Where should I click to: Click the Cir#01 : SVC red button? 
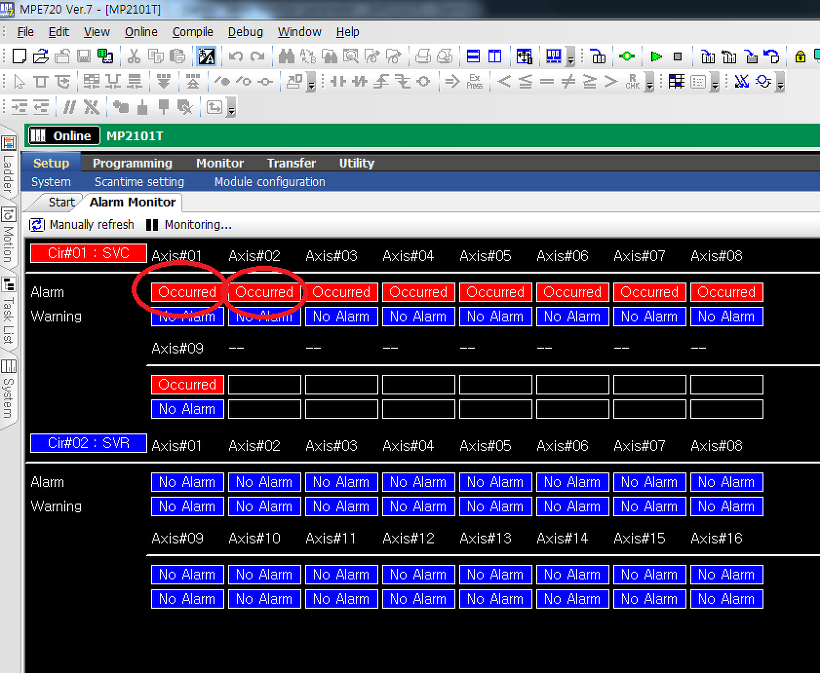coord(88,253)
